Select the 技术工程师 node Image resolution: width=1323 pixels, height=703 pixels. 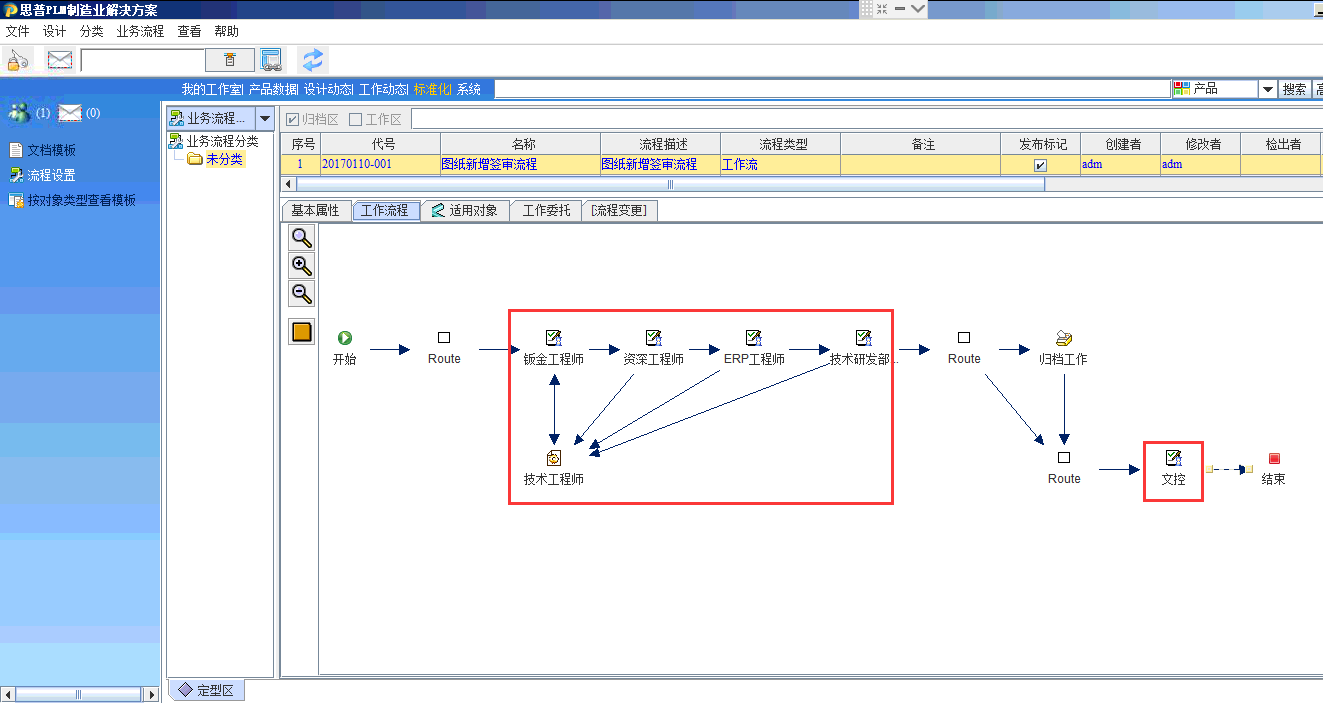[553, 468]
